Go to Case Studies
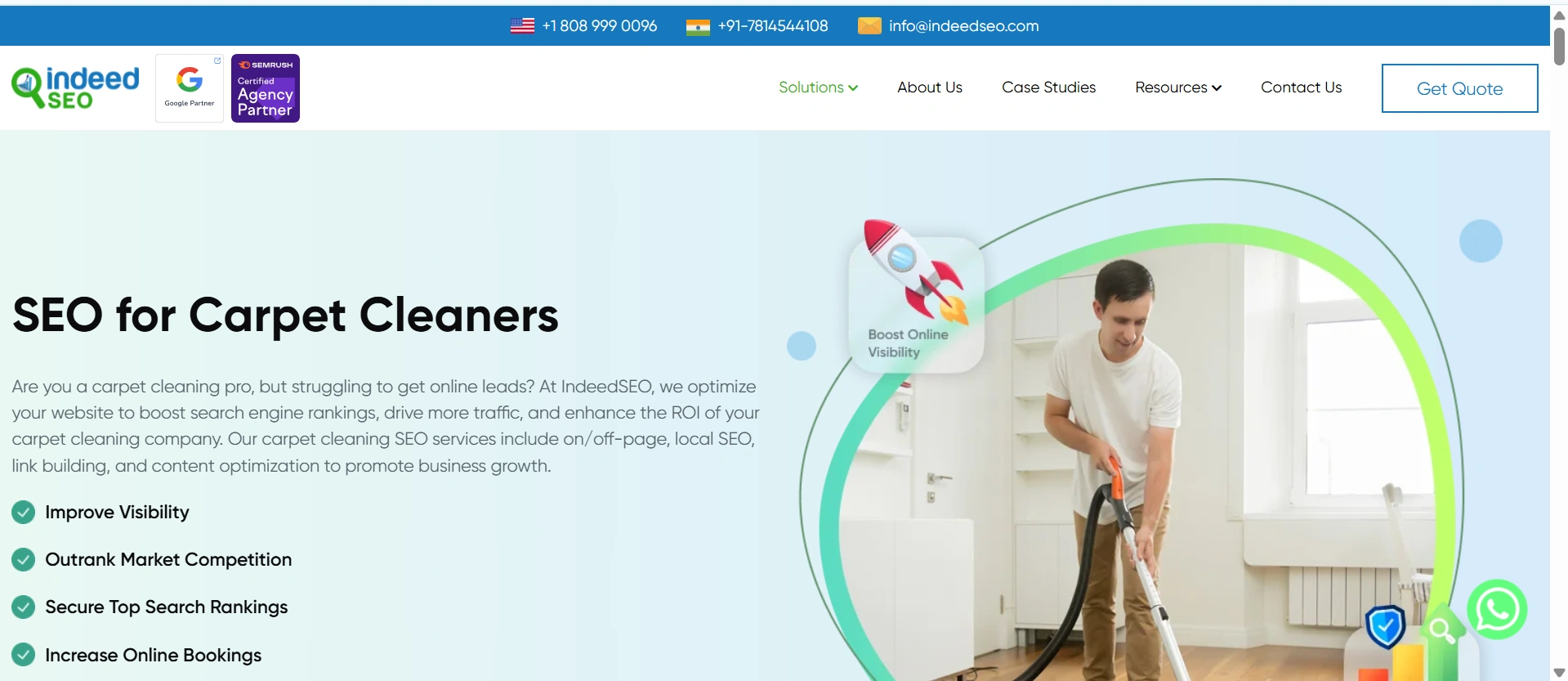The width and height of the screenshot is (1568, 681). 1049,87
